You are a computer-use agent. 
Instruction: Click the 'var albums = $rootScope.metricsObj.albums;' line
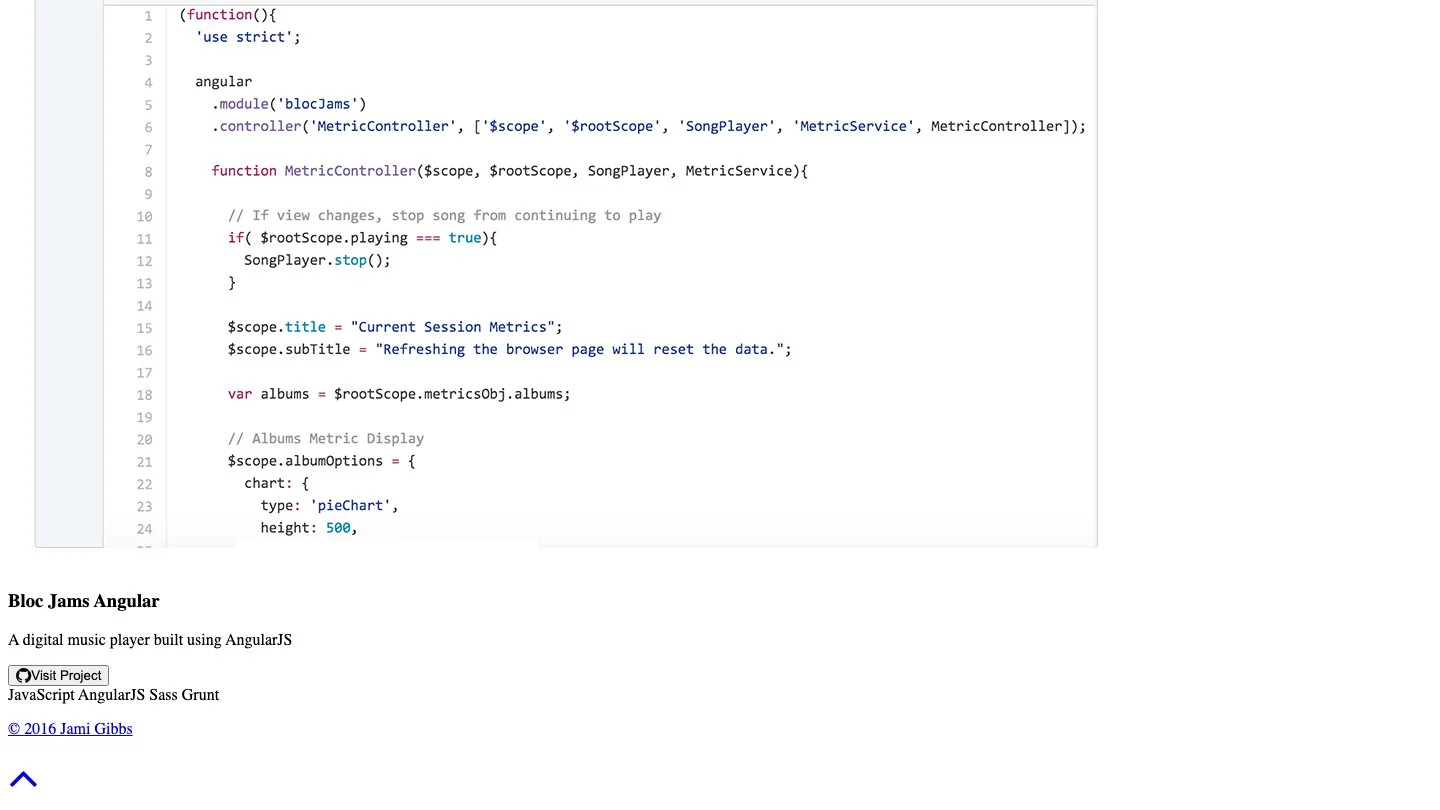(399, 394)
